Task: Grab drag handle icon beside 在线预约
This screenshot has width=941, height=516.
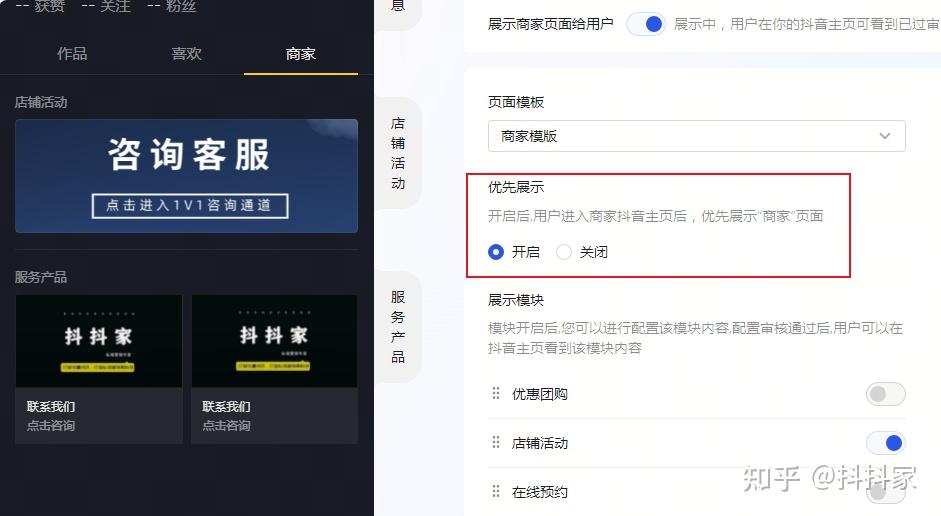Action: [x=496, y=492]
